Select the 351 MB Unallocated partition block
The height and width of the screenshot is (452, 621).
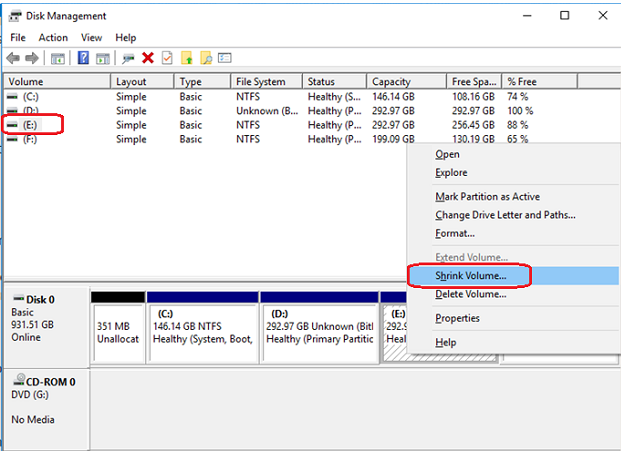[118, 327]
